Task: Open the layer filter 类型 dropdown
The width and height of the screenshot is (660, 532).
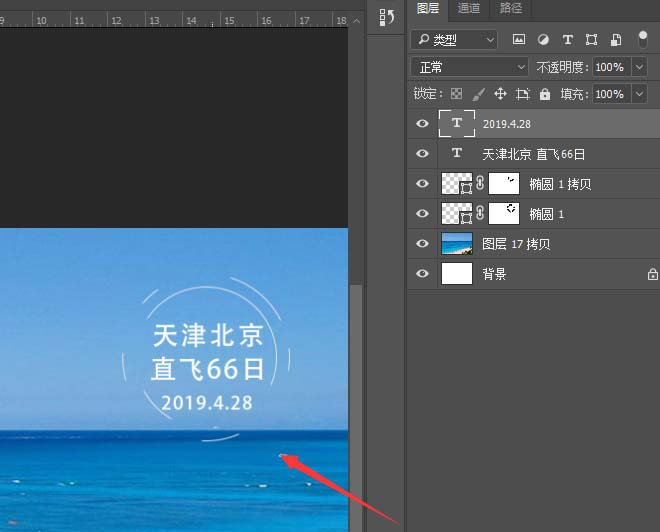Action: (x=454, y=40)
